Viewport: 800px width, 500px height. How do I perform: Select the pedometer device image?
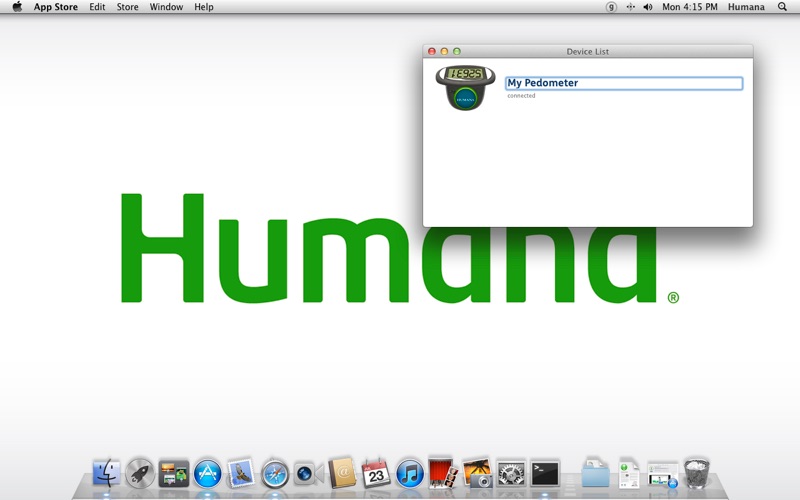(x=465, y=87)
